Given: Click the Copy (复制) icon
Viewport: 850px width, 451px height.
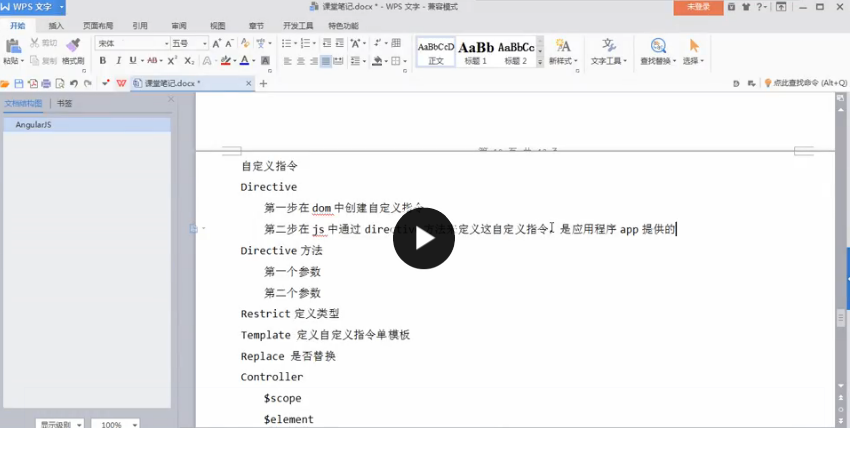Looking at the screenshot, I should [35, 61].
